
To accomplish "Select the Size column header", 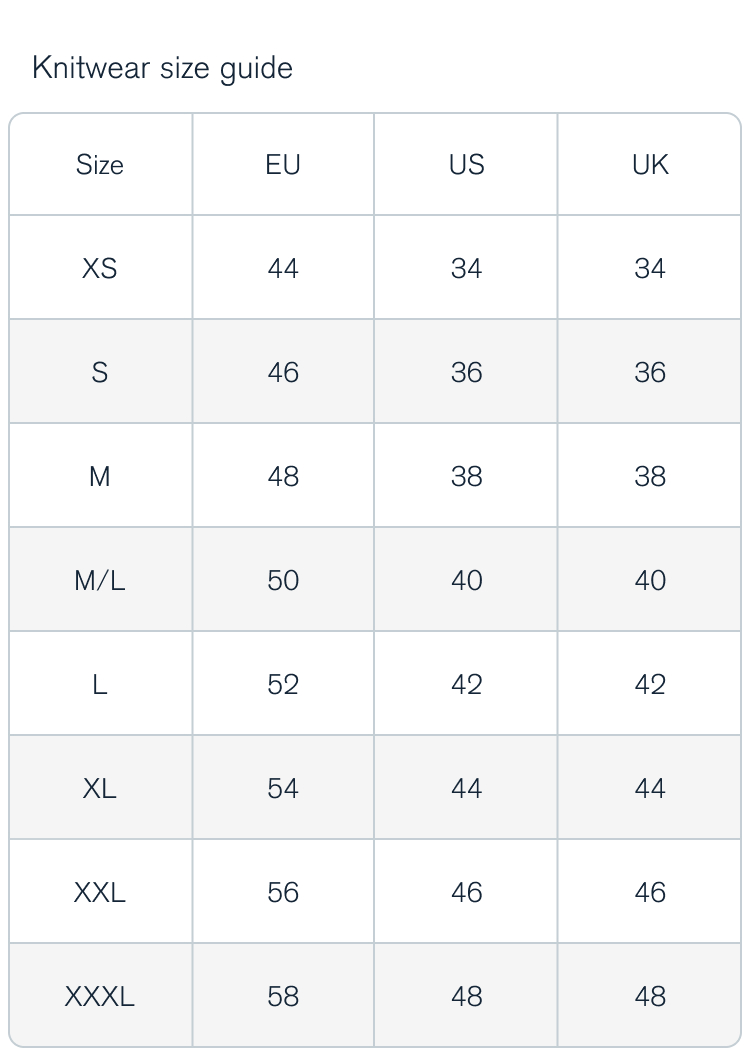I will [100, 165].
